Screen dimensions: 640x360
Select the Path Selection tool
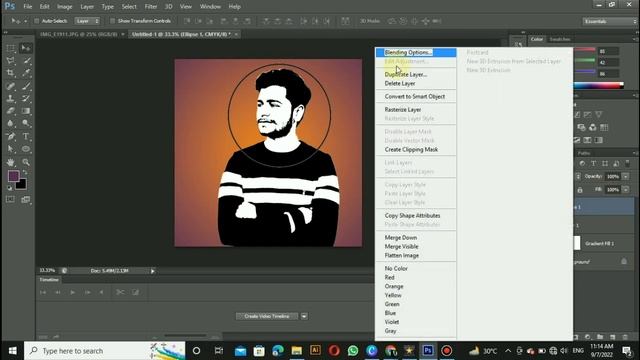[x=11, y=149]
